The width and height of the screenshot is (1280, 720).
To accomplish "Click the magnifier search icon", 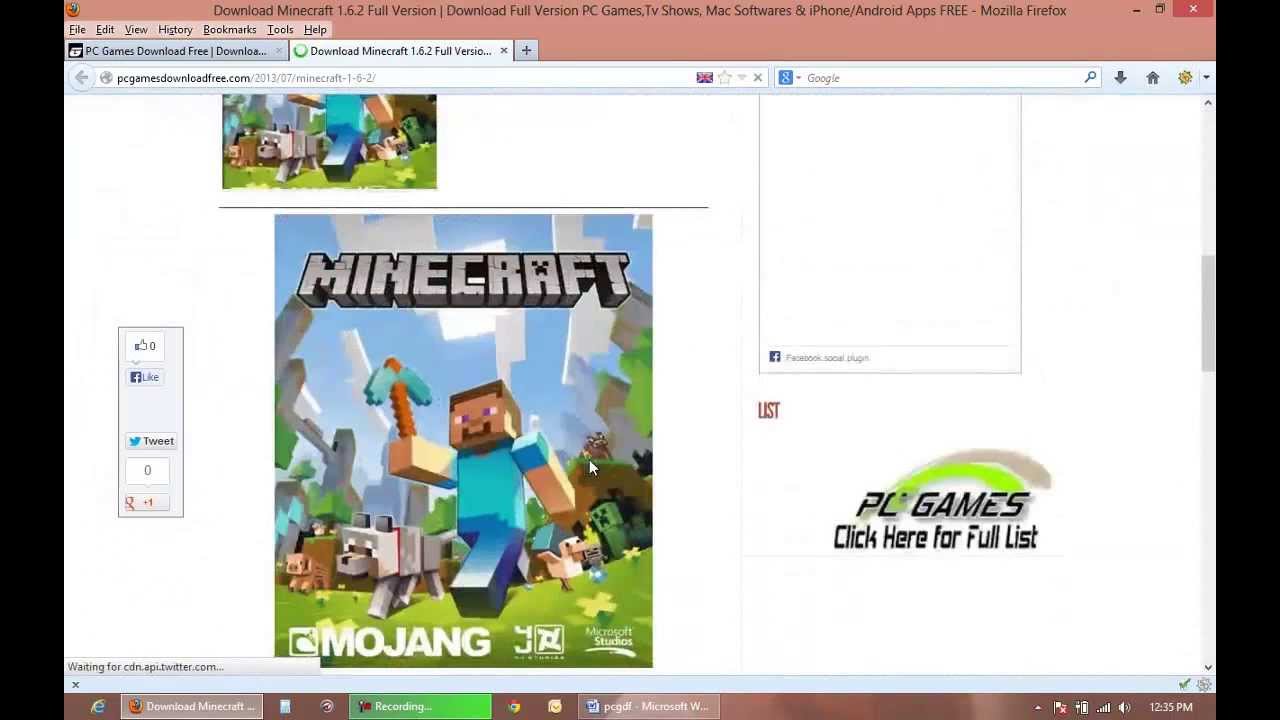I will [x=1090, y=77].
